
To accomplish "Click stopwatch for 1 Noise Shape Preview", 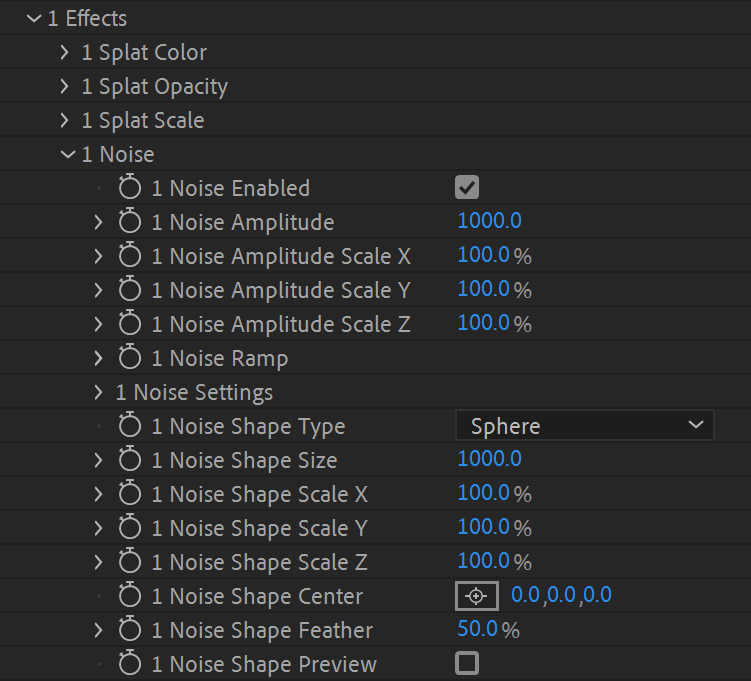I will [130, 664].
